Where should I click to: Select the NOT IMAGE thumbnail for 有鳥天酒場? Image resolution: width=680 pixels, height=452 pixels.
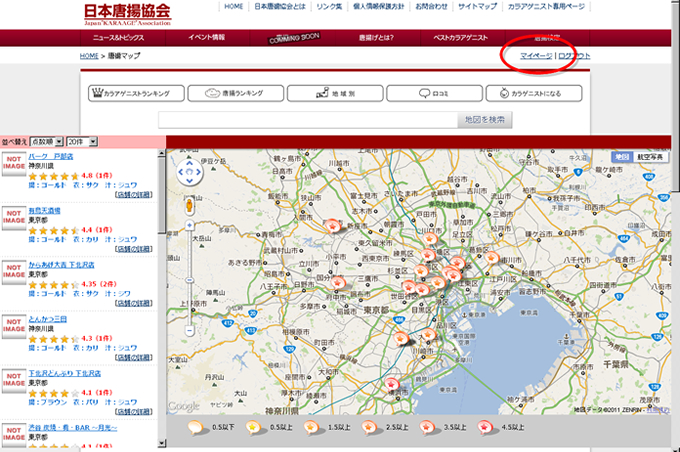click(14, 217)
